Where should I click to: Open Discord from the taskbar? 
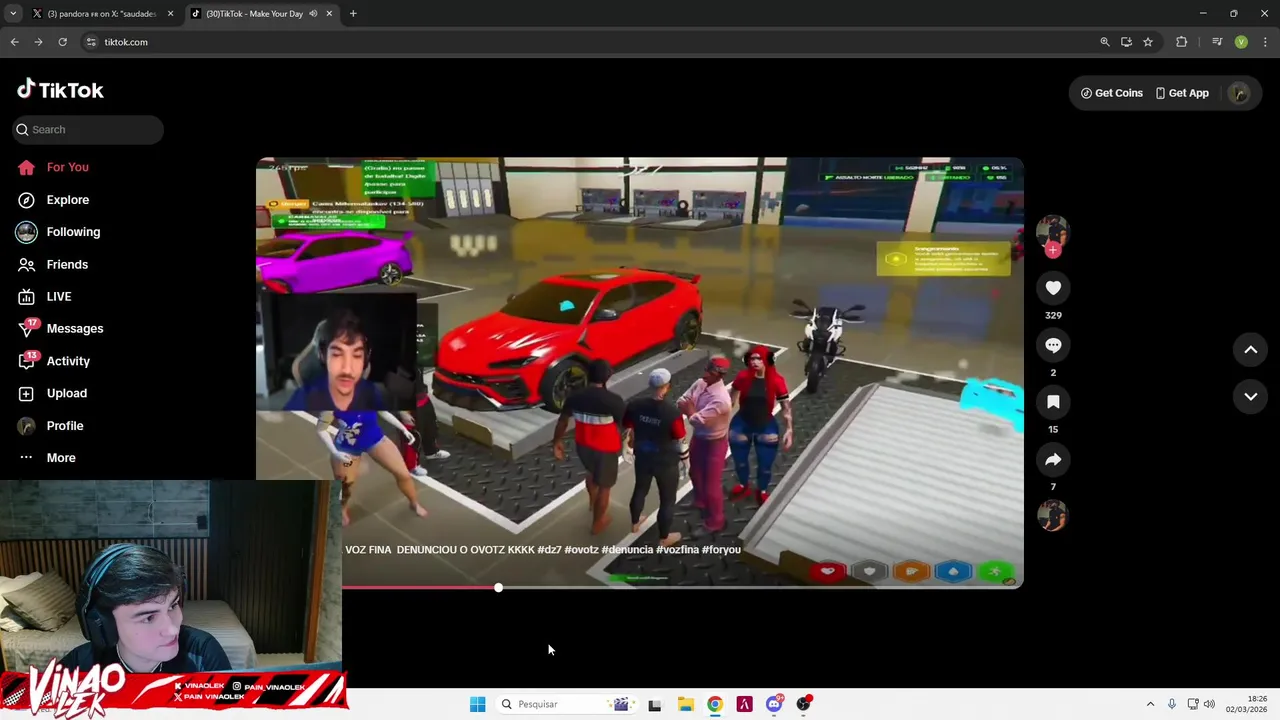point(774,704)
